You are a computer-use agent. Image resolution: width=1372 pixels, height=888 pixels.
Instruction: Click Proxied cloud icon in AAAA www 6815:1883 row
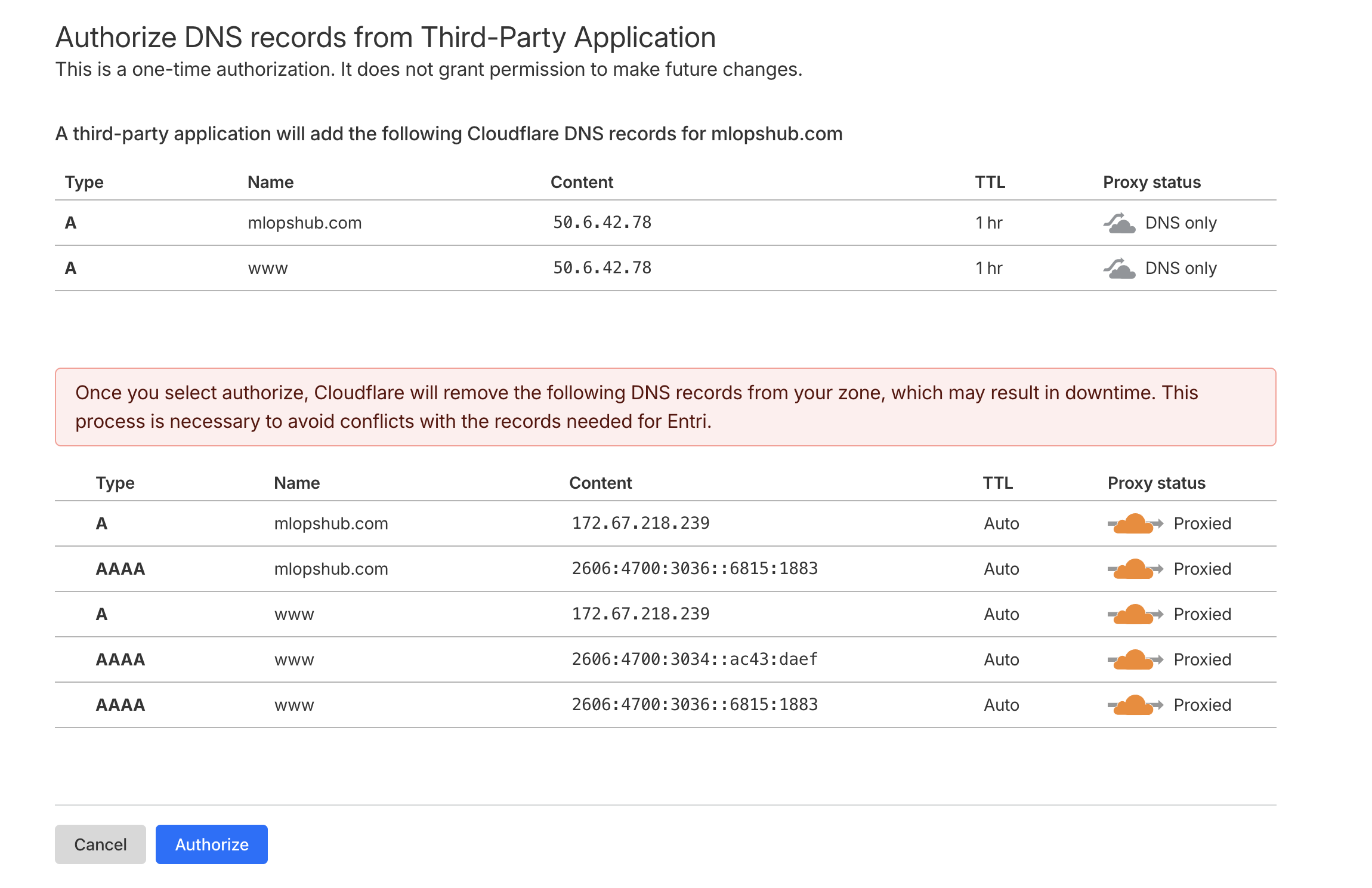[x=1135, y=705]
